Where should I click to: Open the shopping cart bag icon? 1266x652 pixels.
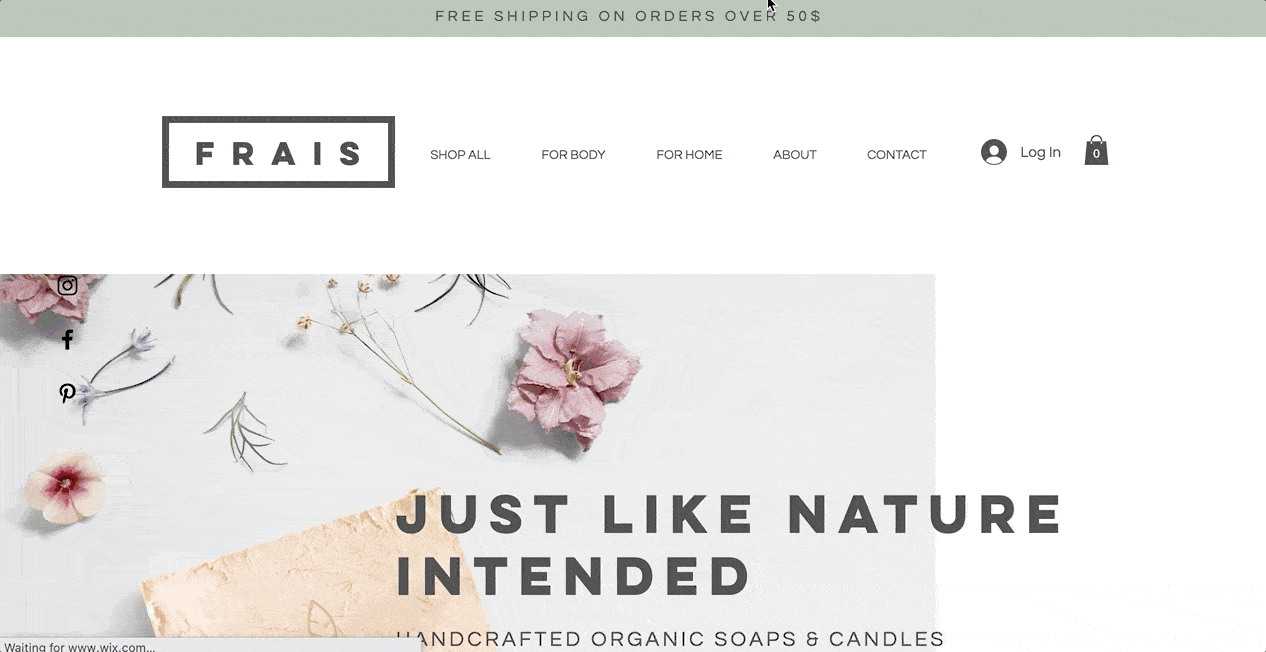point(1096,150)
